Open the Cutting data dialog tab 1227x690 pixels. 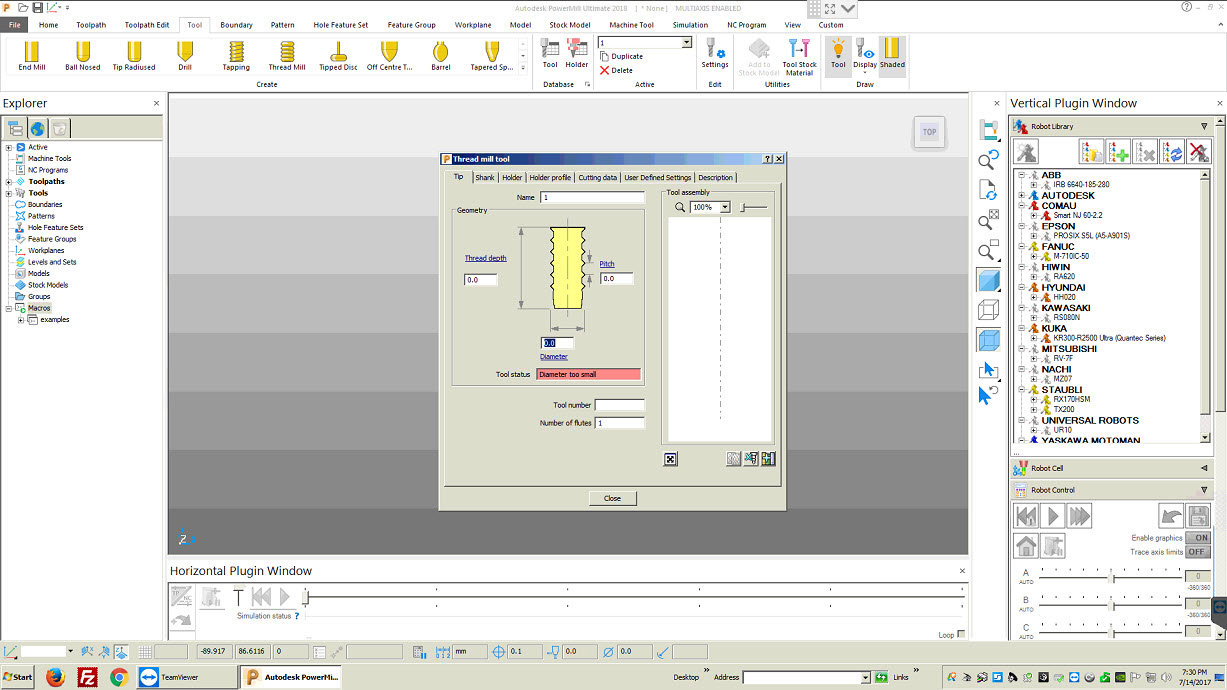point(598,177)
